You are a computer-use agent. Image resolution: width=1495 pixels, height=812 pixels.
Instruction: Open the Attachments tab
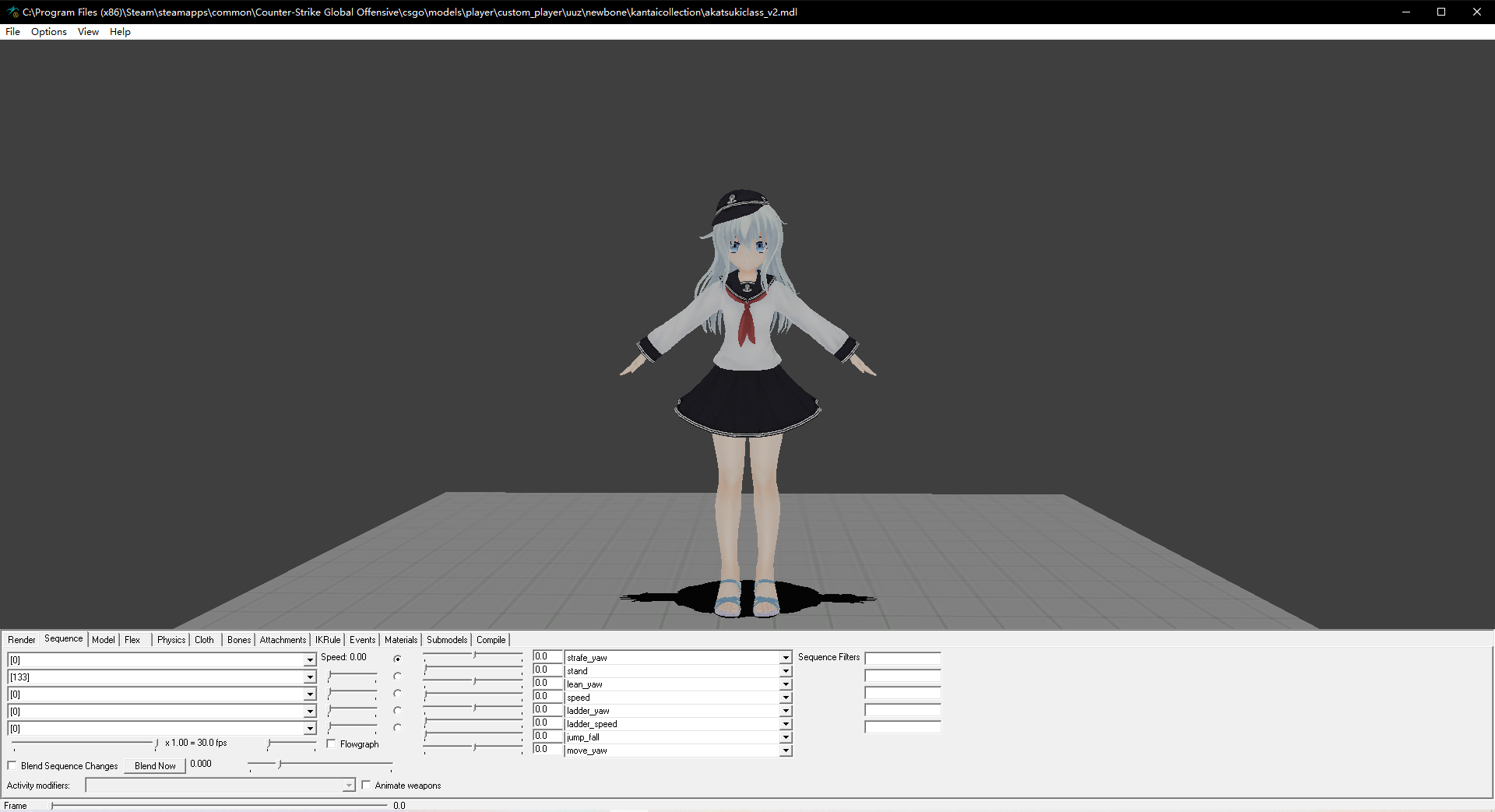coord(283,640)
